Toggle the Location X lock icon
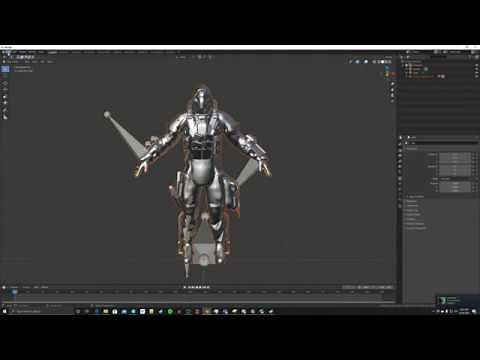480x360 pixels. pyautogui.click(x=473, y=154)
